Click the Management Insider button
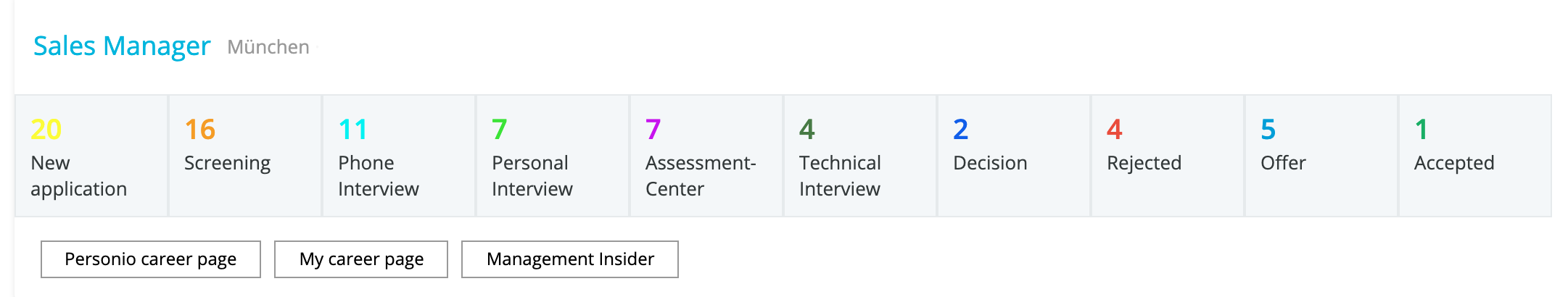 coord(570,259)
